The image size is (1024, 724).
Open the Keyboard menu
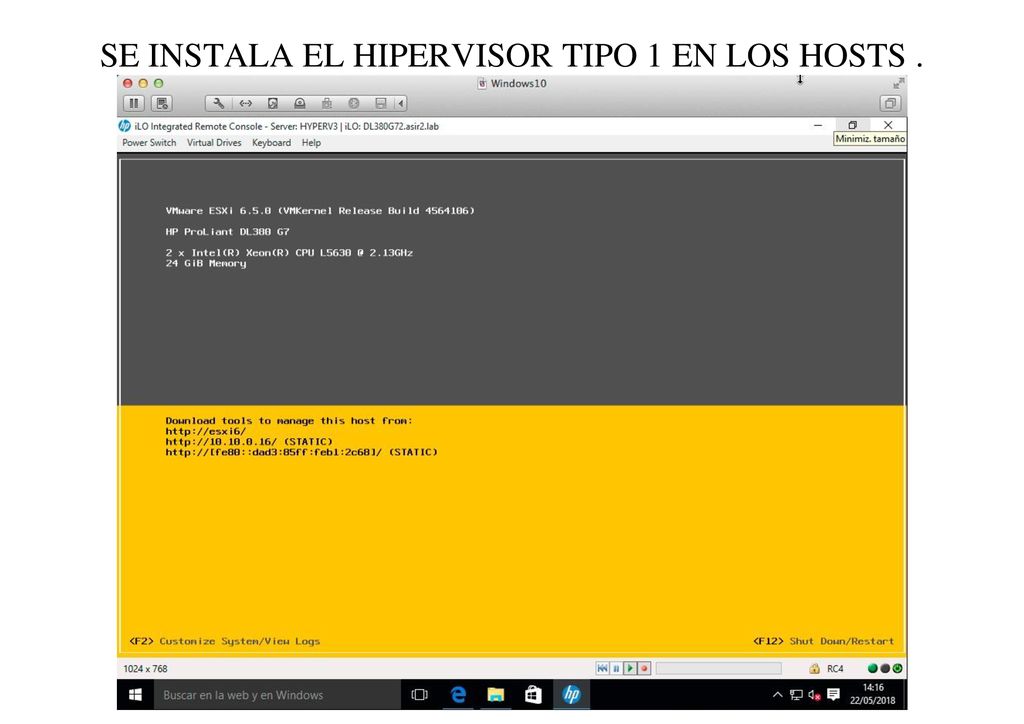point(272,142)
